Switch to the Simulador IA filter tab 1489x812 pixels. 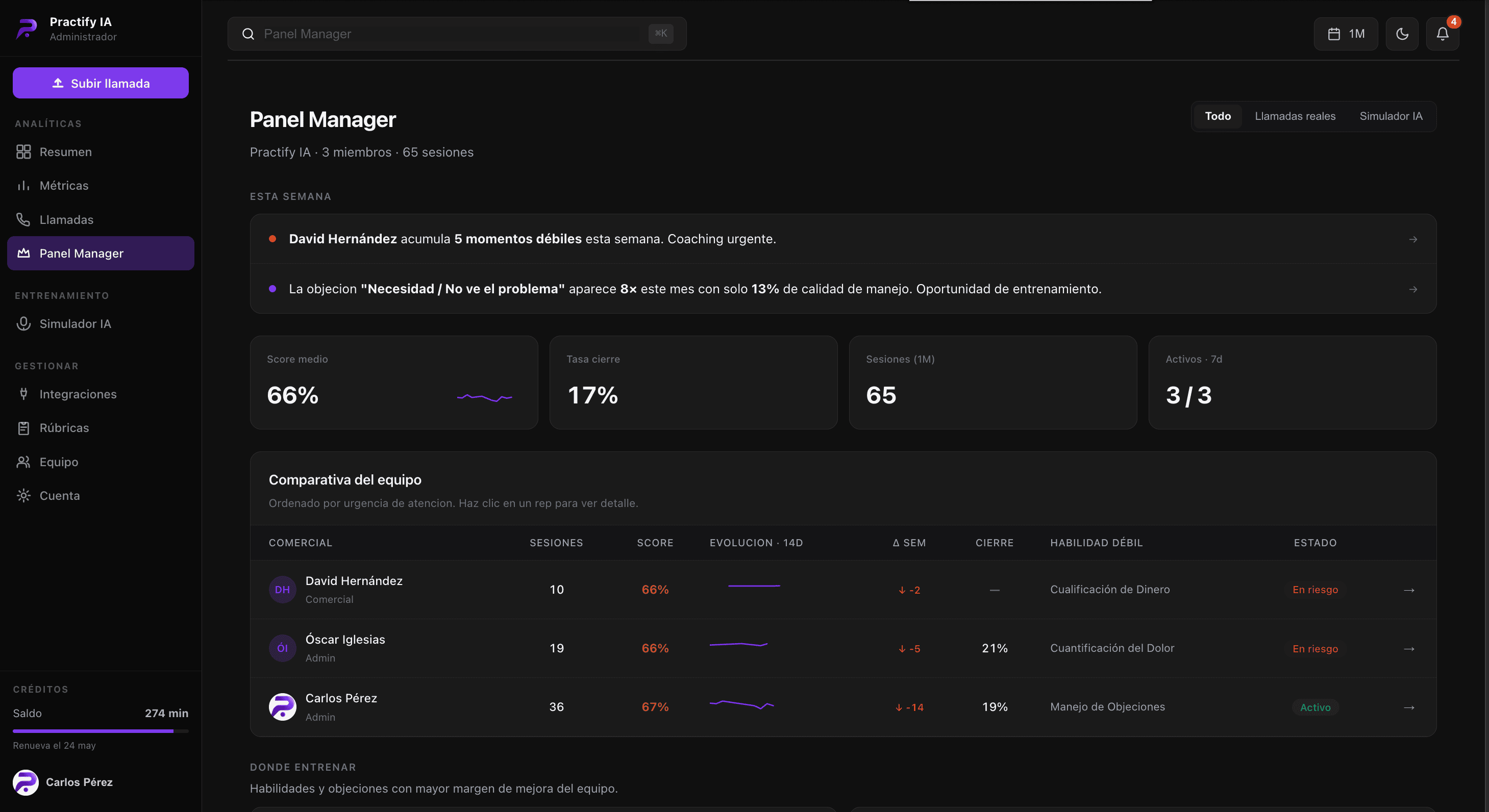(x=1391, y=116)
